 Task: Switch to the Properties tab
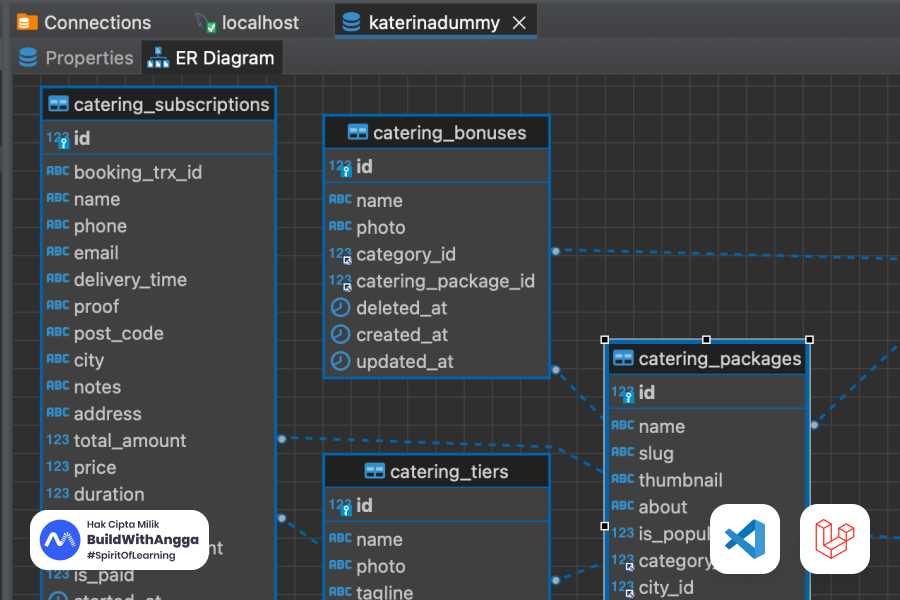point(76,58)
